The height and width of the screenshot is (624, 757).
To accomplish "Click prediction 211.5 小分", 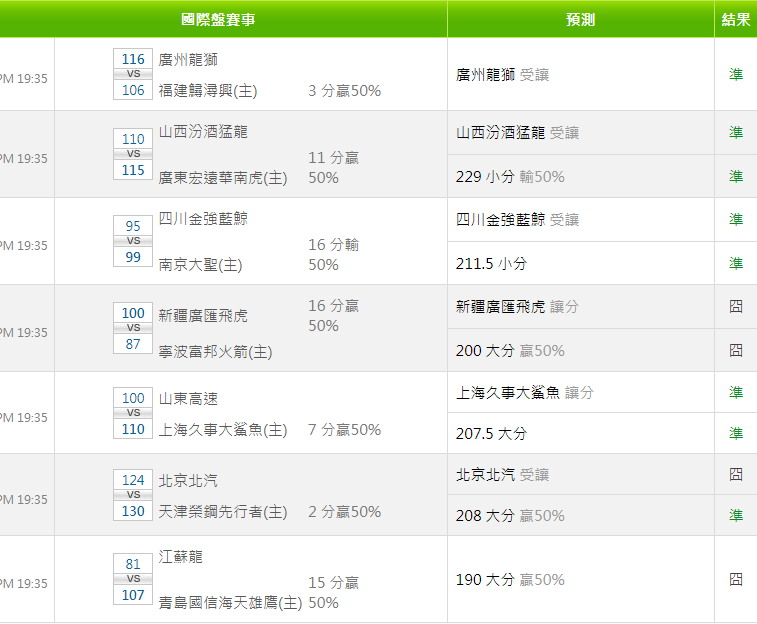I will 491,263.
